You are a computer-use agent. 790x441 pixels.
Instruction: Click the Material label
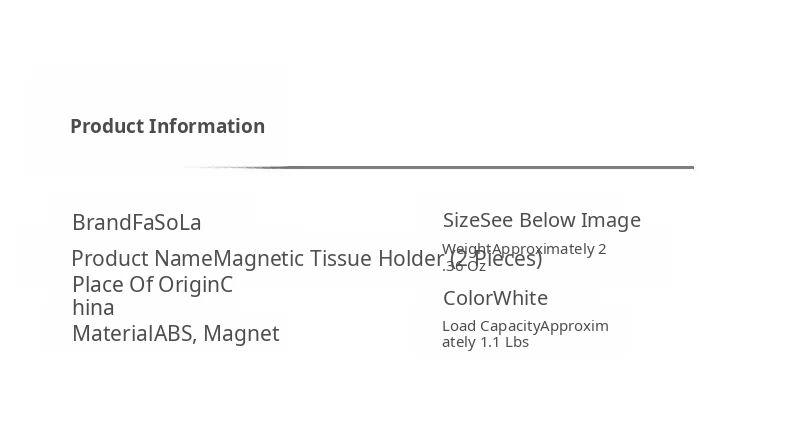pos(112,334)
